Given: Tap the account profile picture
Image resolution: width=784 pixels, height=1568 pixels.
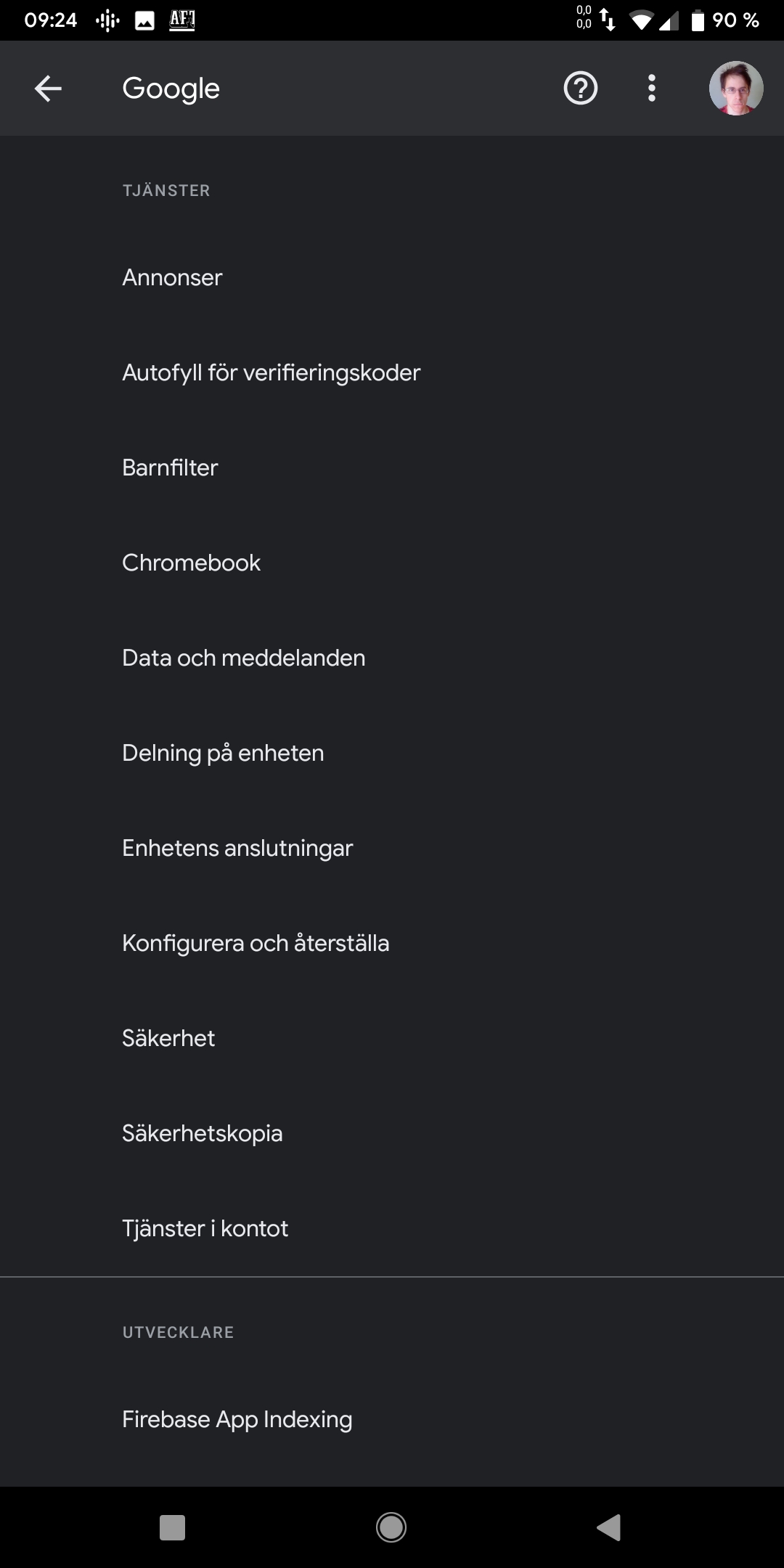Looking at the screenshot, I should pyautogui.click(x=736, y=89).
